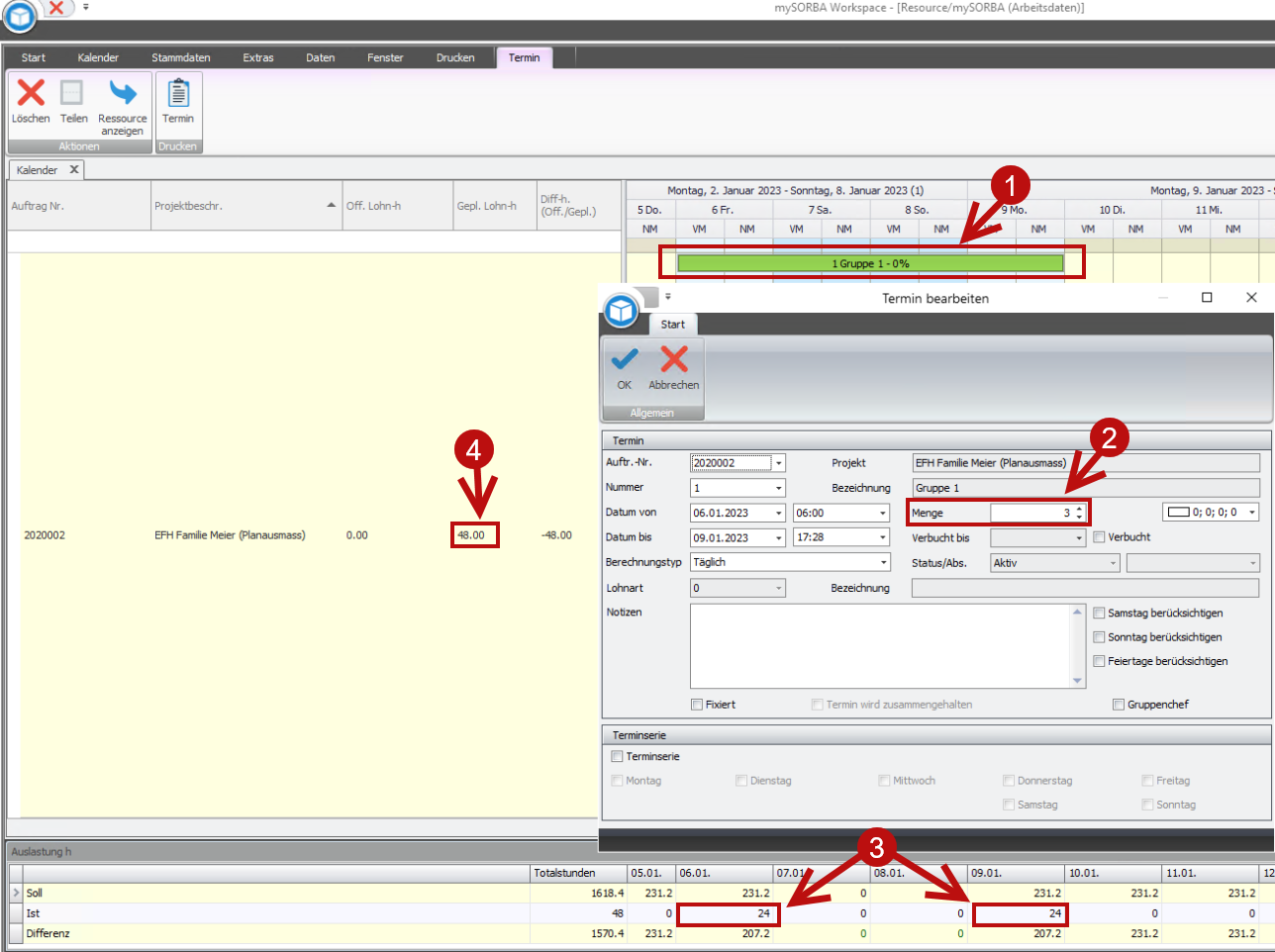
Task: Open the color picker dropdown 0; 0; 0; 0
Action: click(x=1252, y=513)
